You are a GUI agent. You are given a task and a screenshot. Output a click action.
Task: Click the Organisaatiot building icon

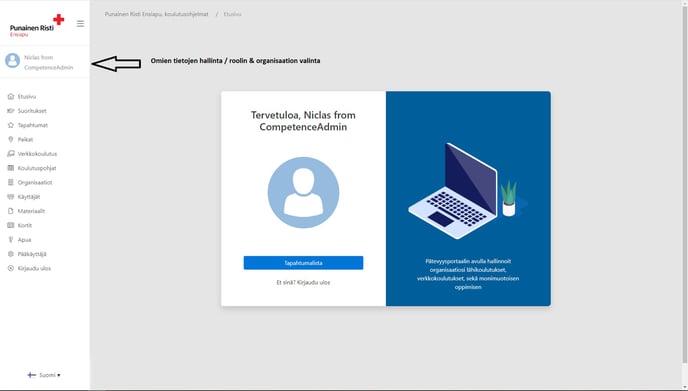pyautogui.click(x=11, y=183)
